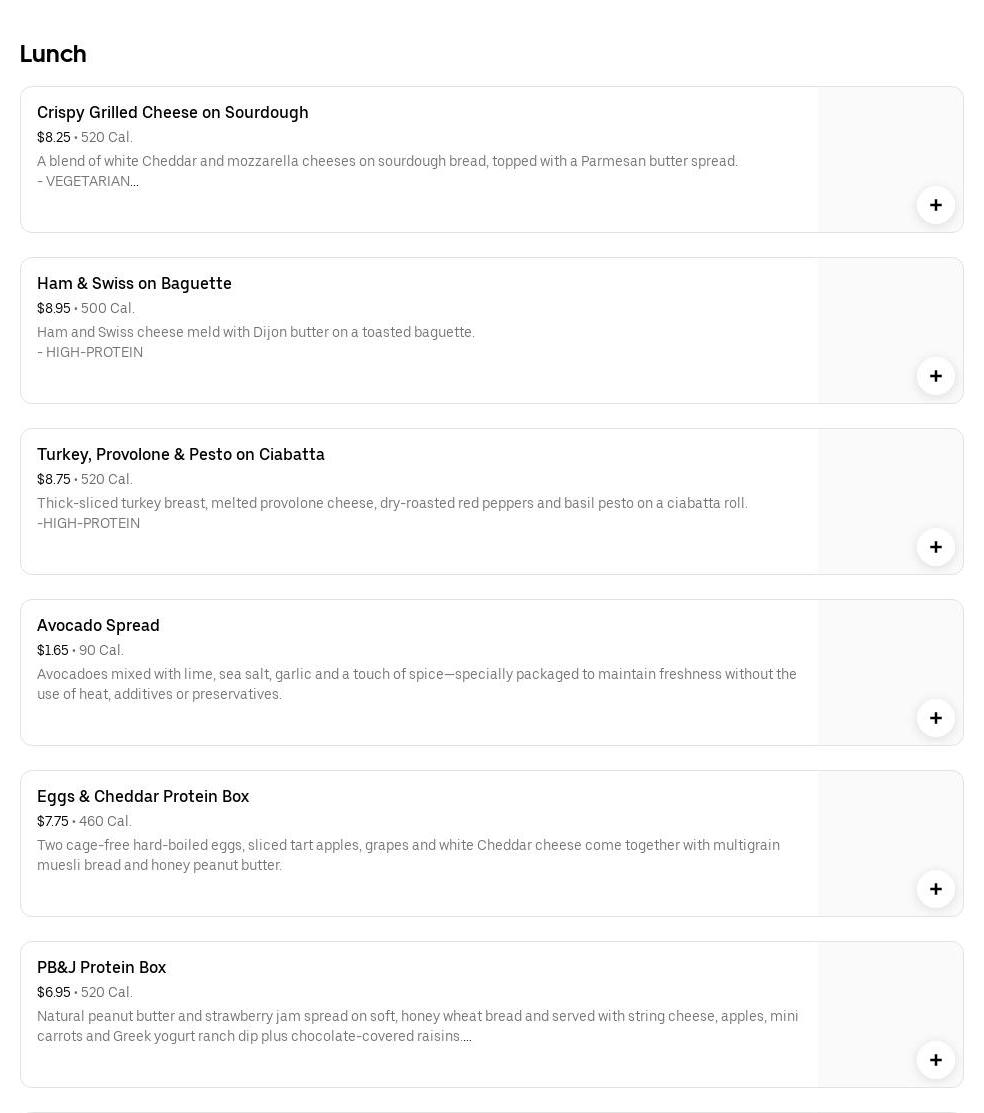Add Ham & Swiss on Baguette to order
The image size is (984, 1113).
(935, 376)
